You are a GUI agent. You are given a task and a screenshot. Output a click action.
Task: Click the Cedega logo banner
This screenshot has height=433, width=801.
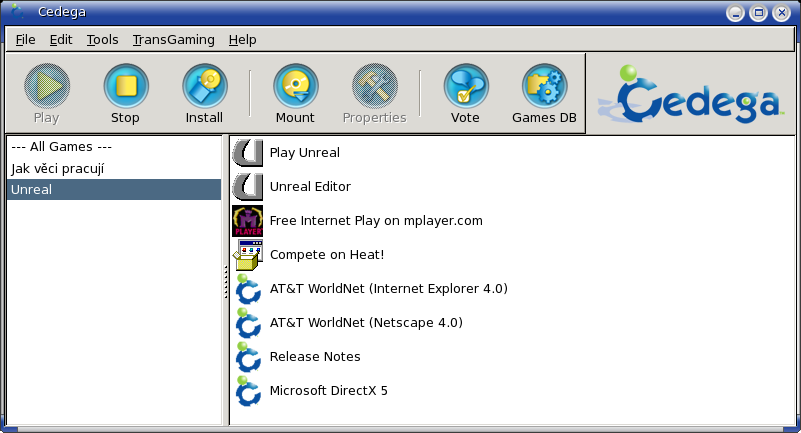coord(690,94)
